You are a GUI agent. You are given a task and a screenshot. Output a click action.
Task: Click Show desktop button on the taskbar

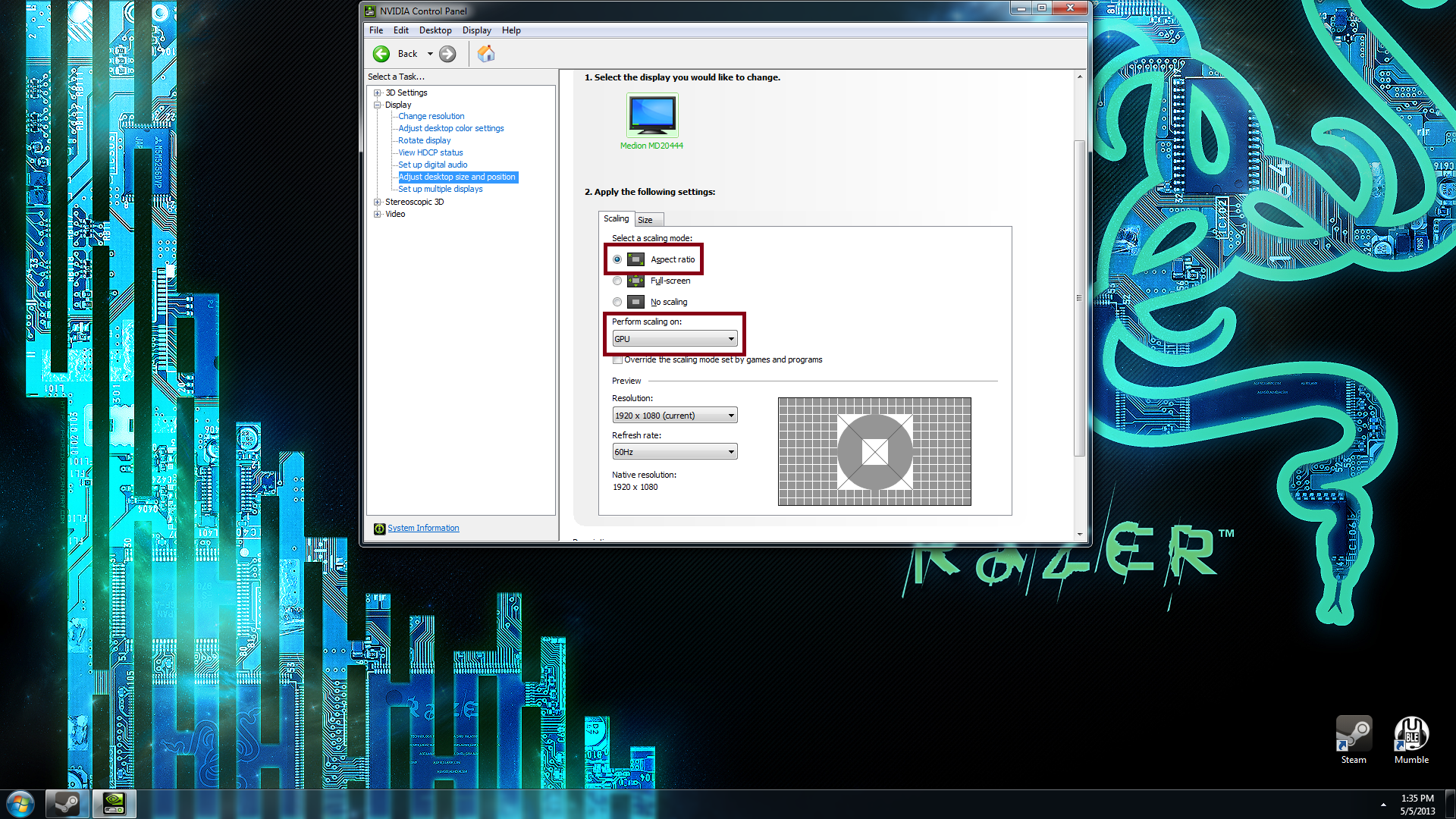[1451, 805]
